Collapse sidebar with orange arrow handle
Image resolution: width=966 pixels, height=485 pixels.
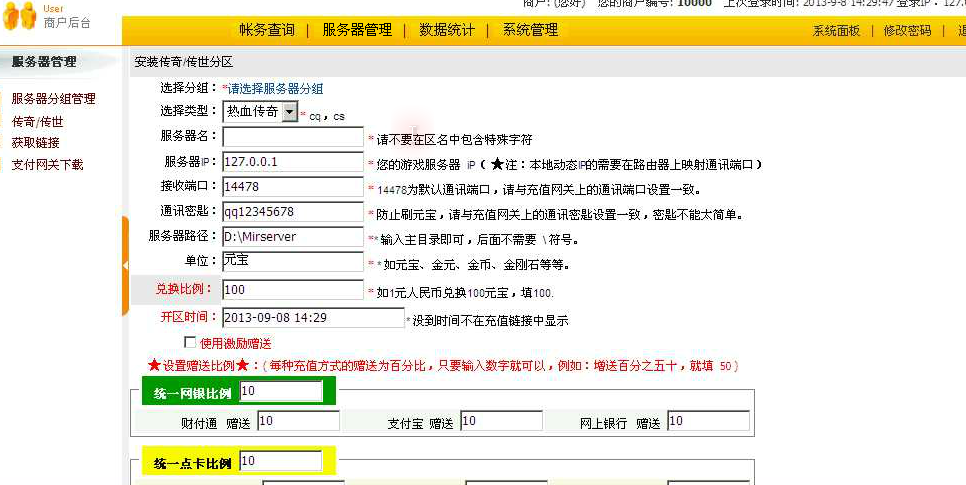coord(125,266)
